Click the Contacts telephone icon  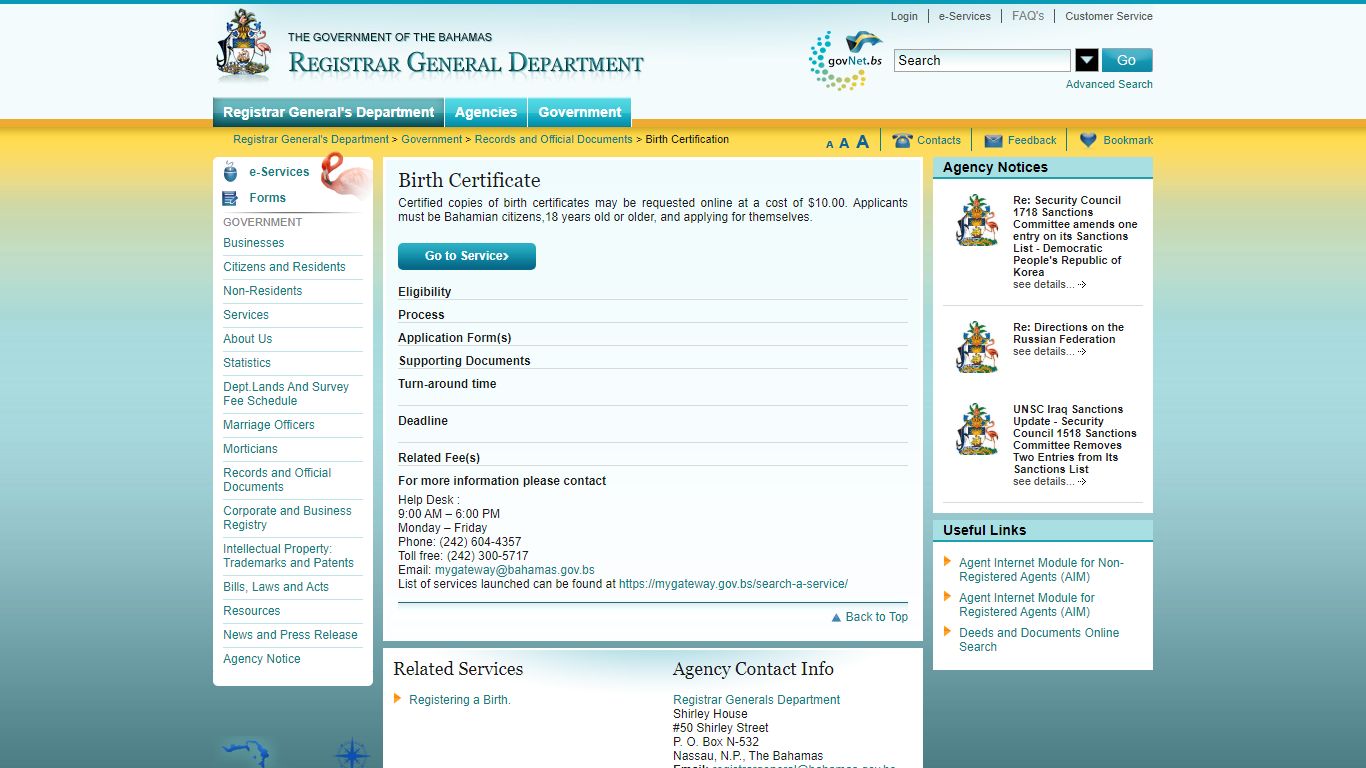(x=902, y=140)
